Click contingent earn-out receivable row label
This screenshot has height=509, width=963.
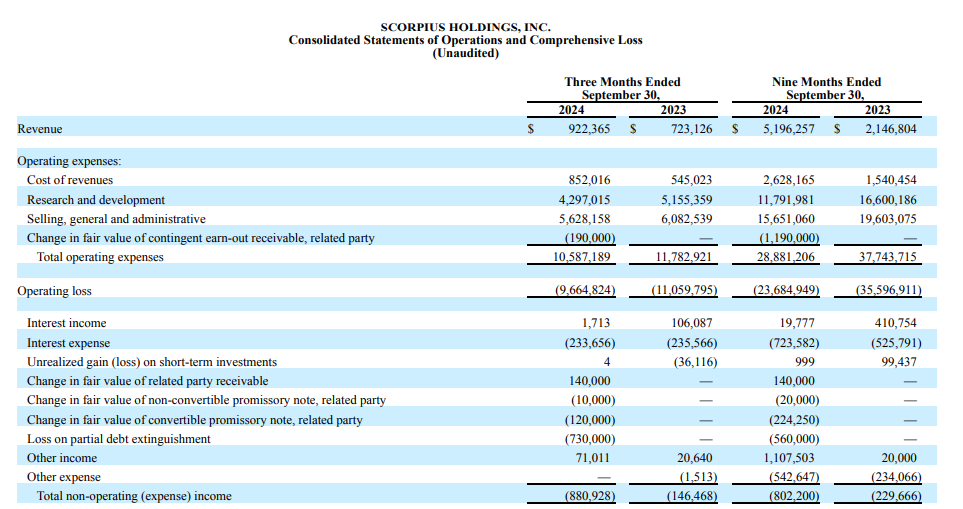click(x=201, y=238)
